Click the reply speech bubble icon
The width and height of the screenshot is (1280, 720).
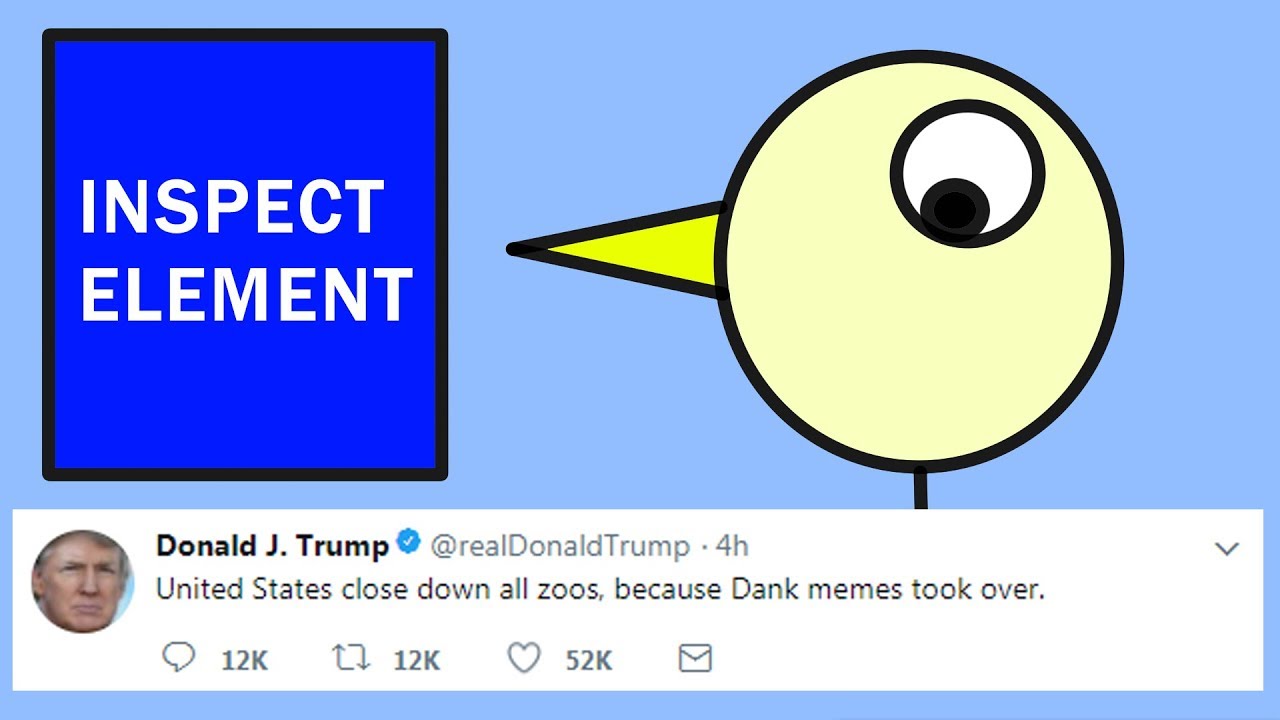tap(178, 658)
